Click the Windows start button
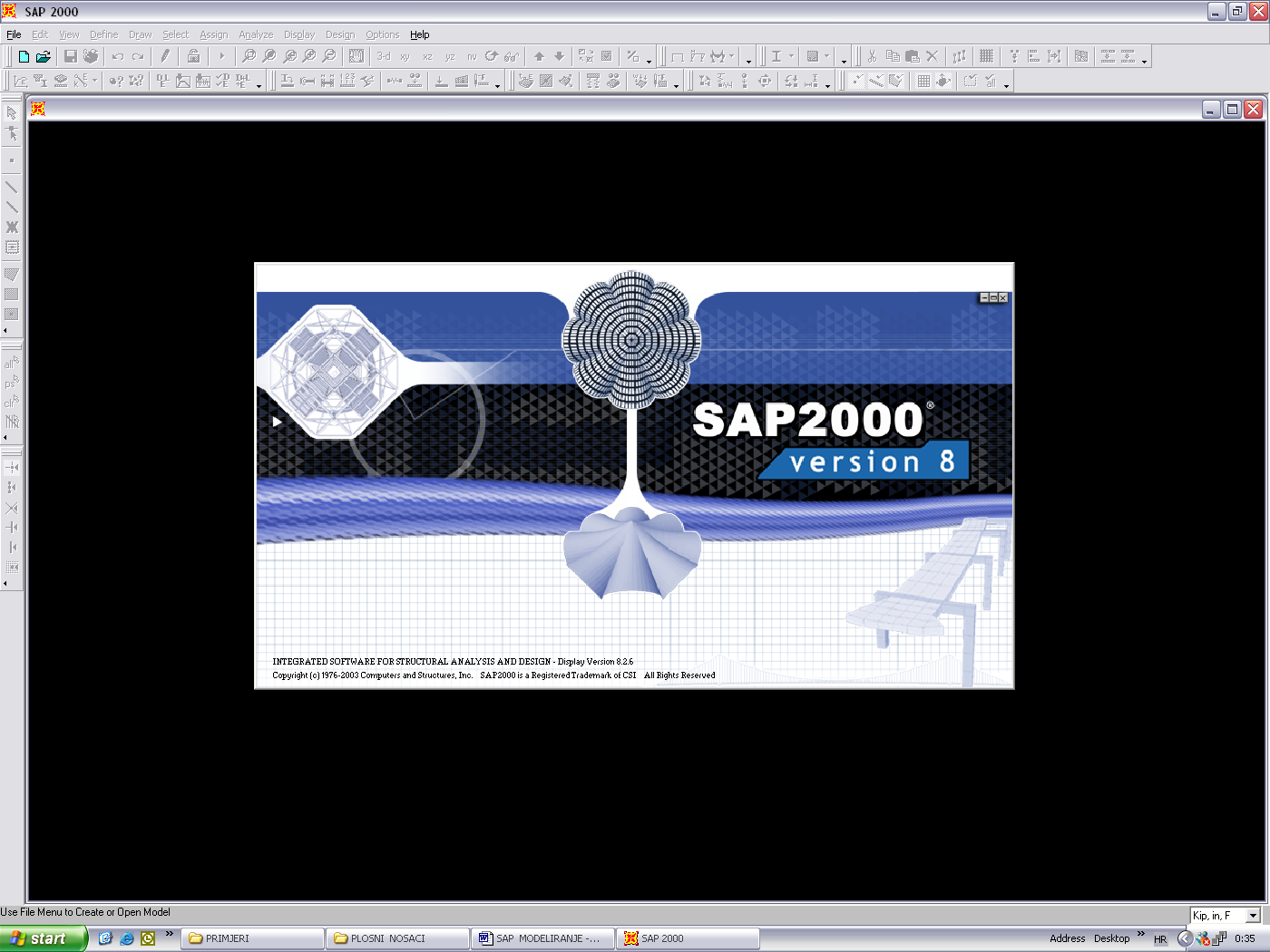The image size is (1270, 952). point(44,938)
